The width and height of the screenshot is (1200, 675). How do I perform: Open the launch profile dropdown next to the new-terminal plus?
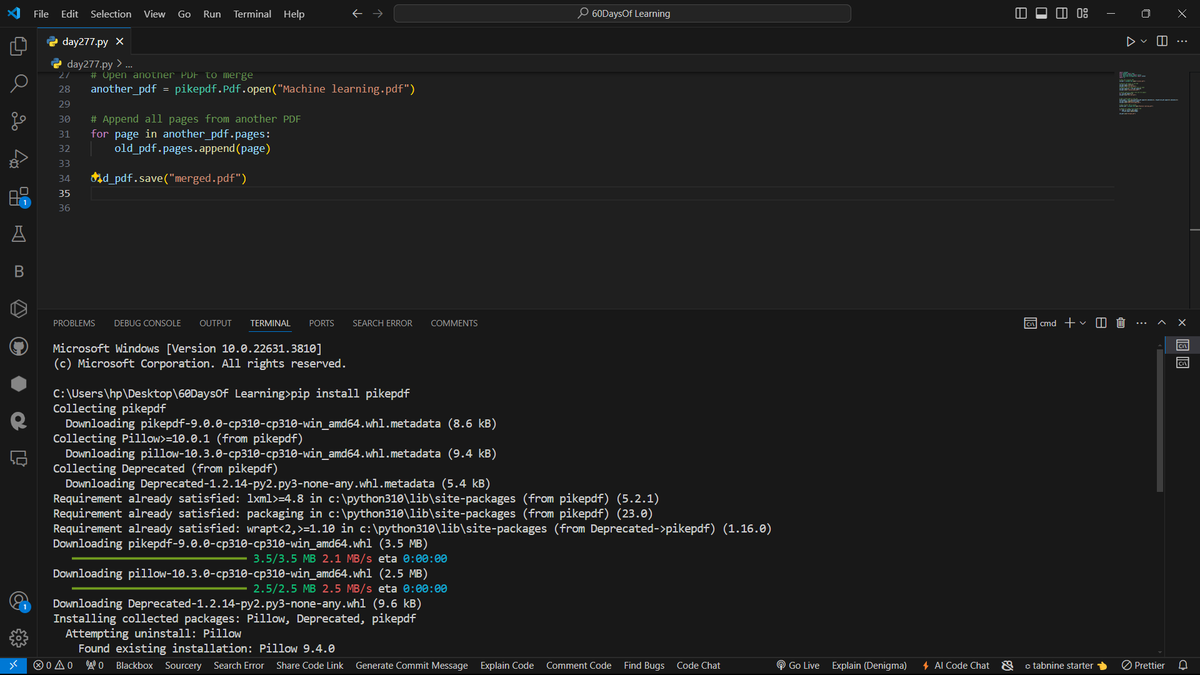(x=1083, y=323)
